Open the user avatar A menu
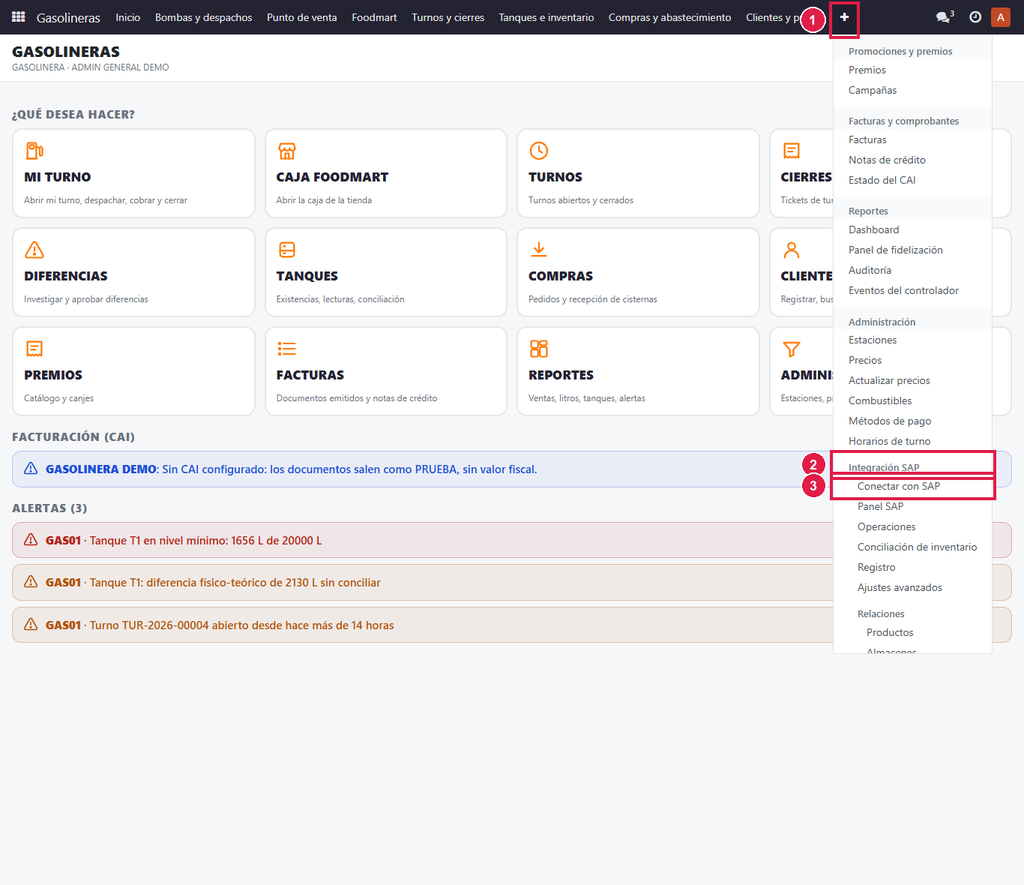This screenshot has height=885, width=1024. tap(1000, 17)
